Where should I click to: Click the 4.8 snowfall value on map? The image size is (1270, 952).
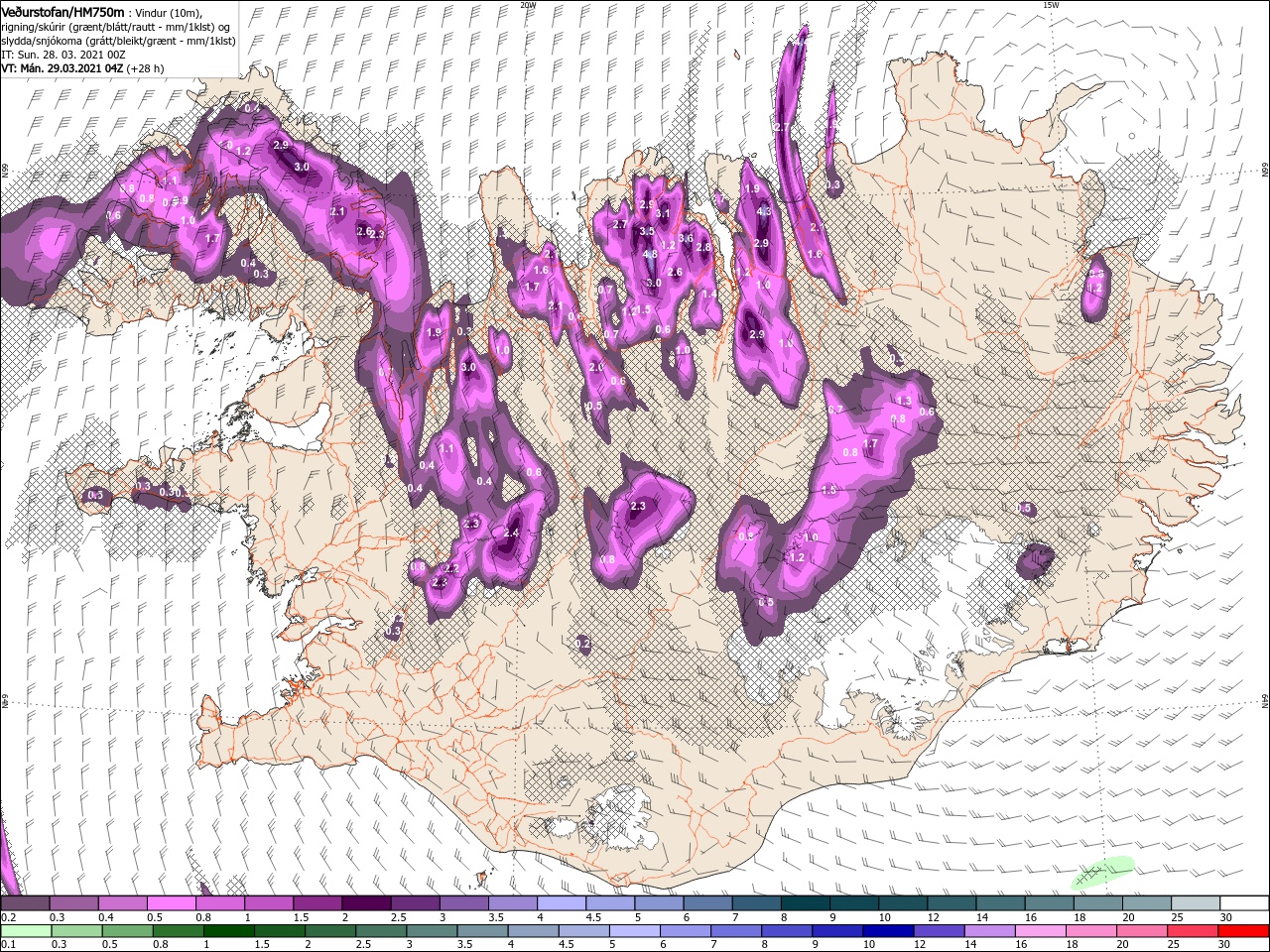[x=650, y=254]
